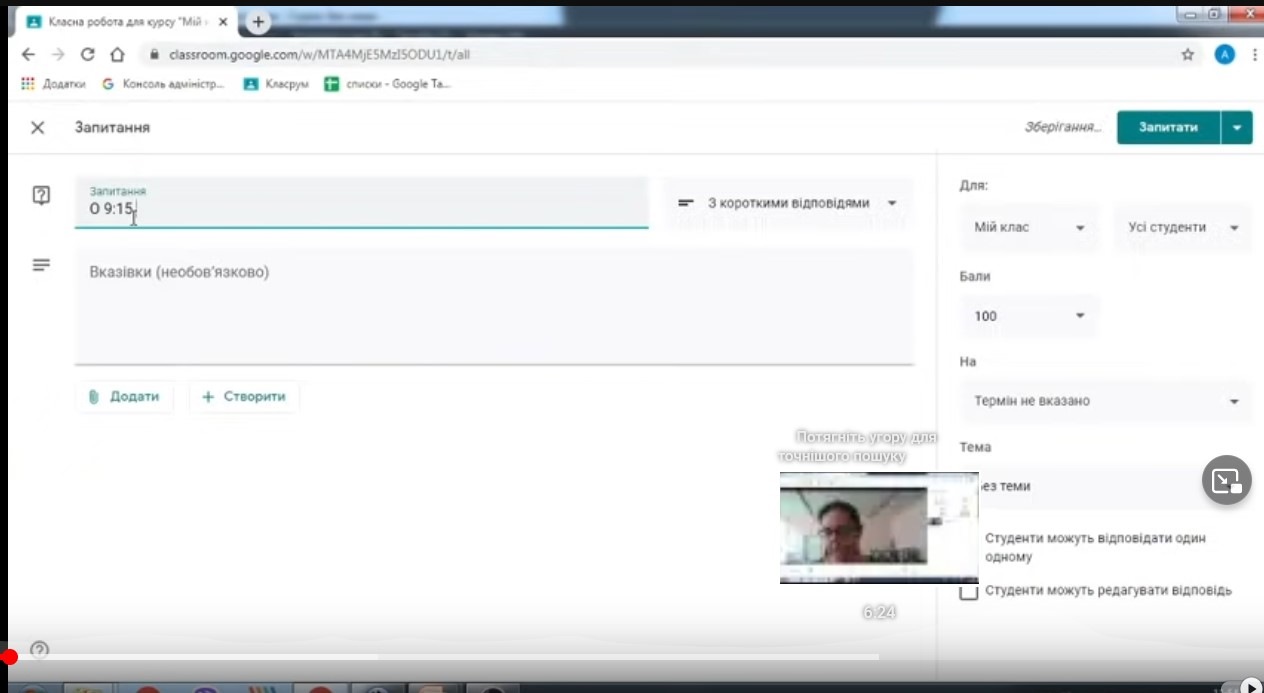Go back with the browser back arrow
The height and width of the screenshot is (693, 1264).
click(x=28, y=55)
